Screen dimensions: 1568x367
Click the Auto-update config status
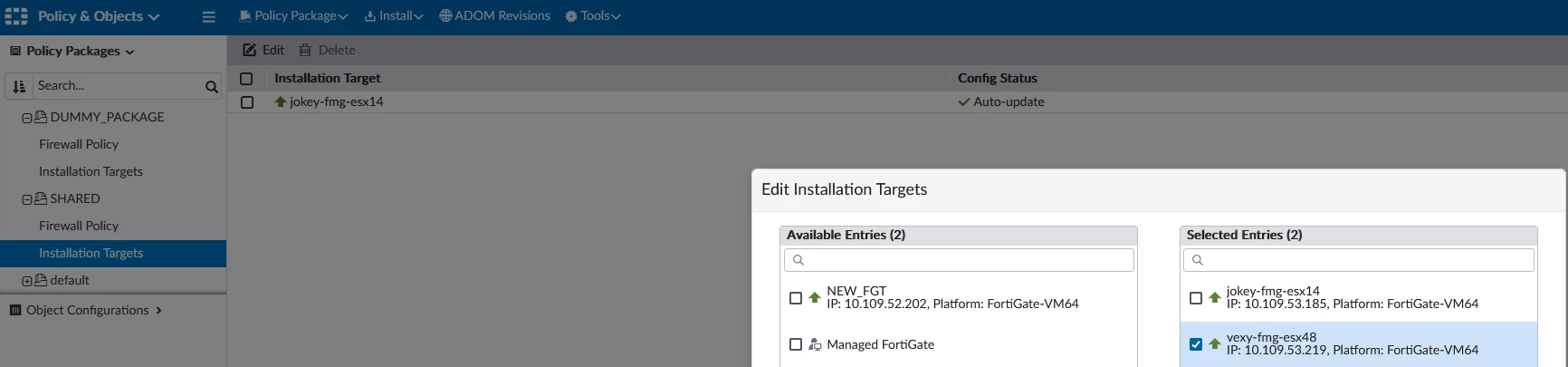point(1009,101)
